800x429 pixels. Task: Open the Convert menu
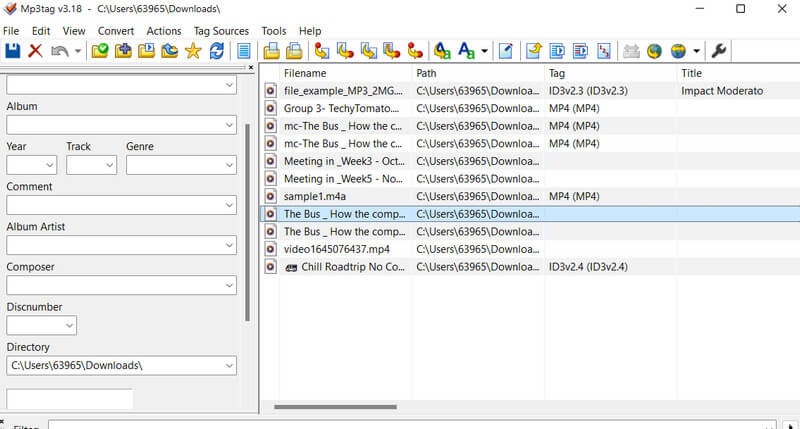point(116,31)
